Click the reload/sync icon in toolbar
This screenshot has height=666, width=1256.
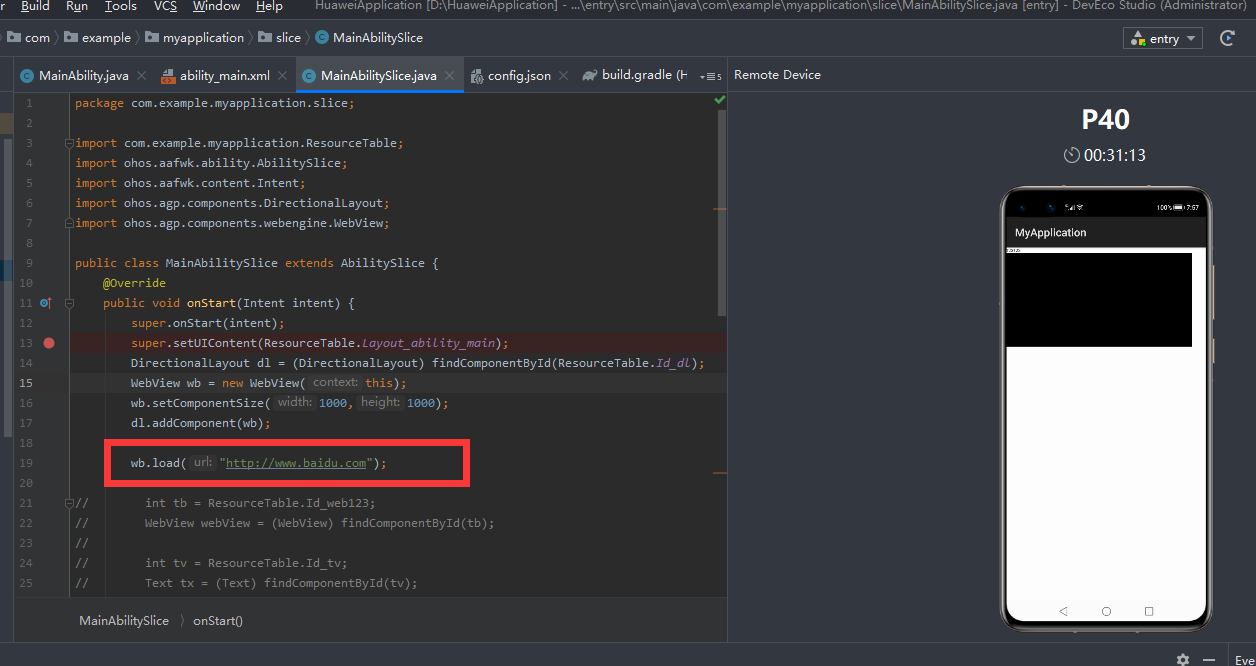(1227, 38)
